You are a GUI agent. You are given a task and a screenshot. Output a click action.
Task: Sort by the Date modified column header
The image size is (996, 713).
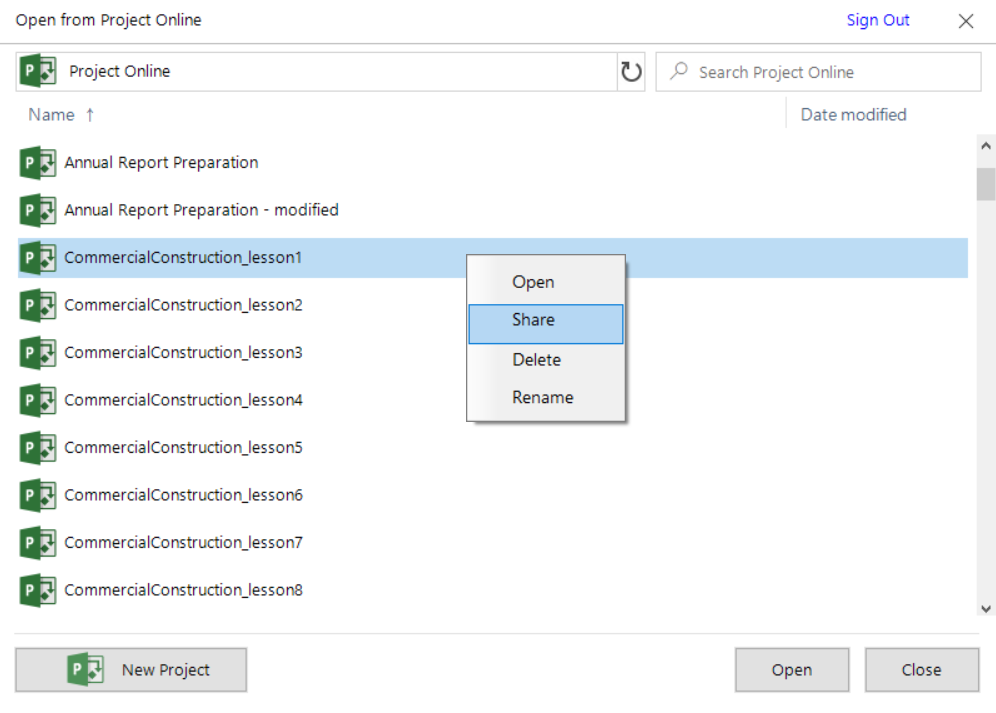(853, 115)
